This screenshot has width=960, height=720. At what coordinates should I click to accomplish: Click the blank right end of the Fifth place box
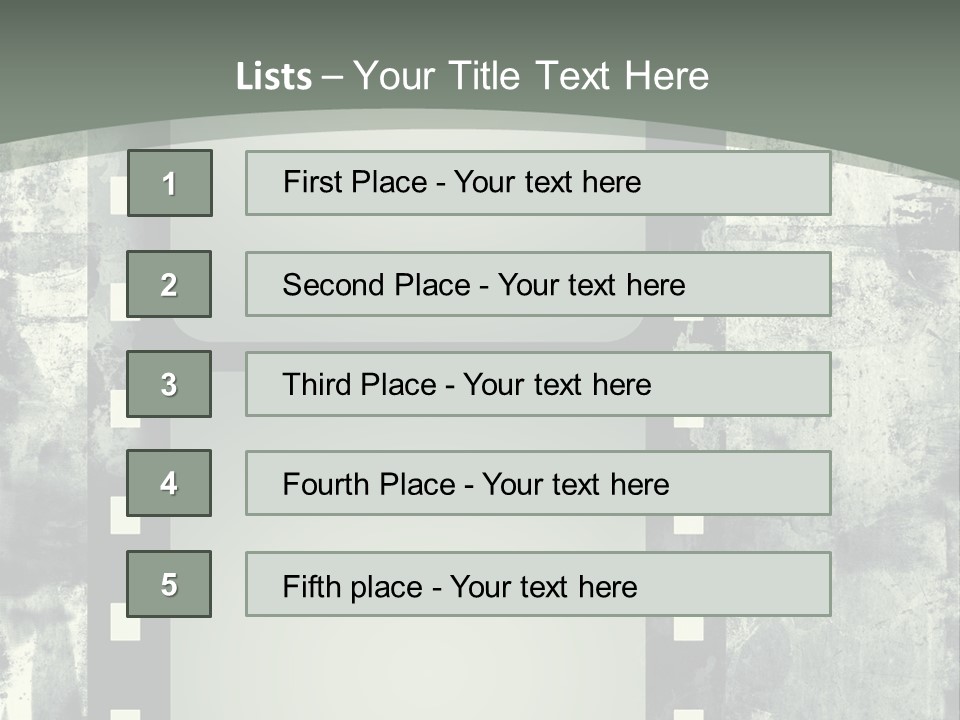[760, 584]
